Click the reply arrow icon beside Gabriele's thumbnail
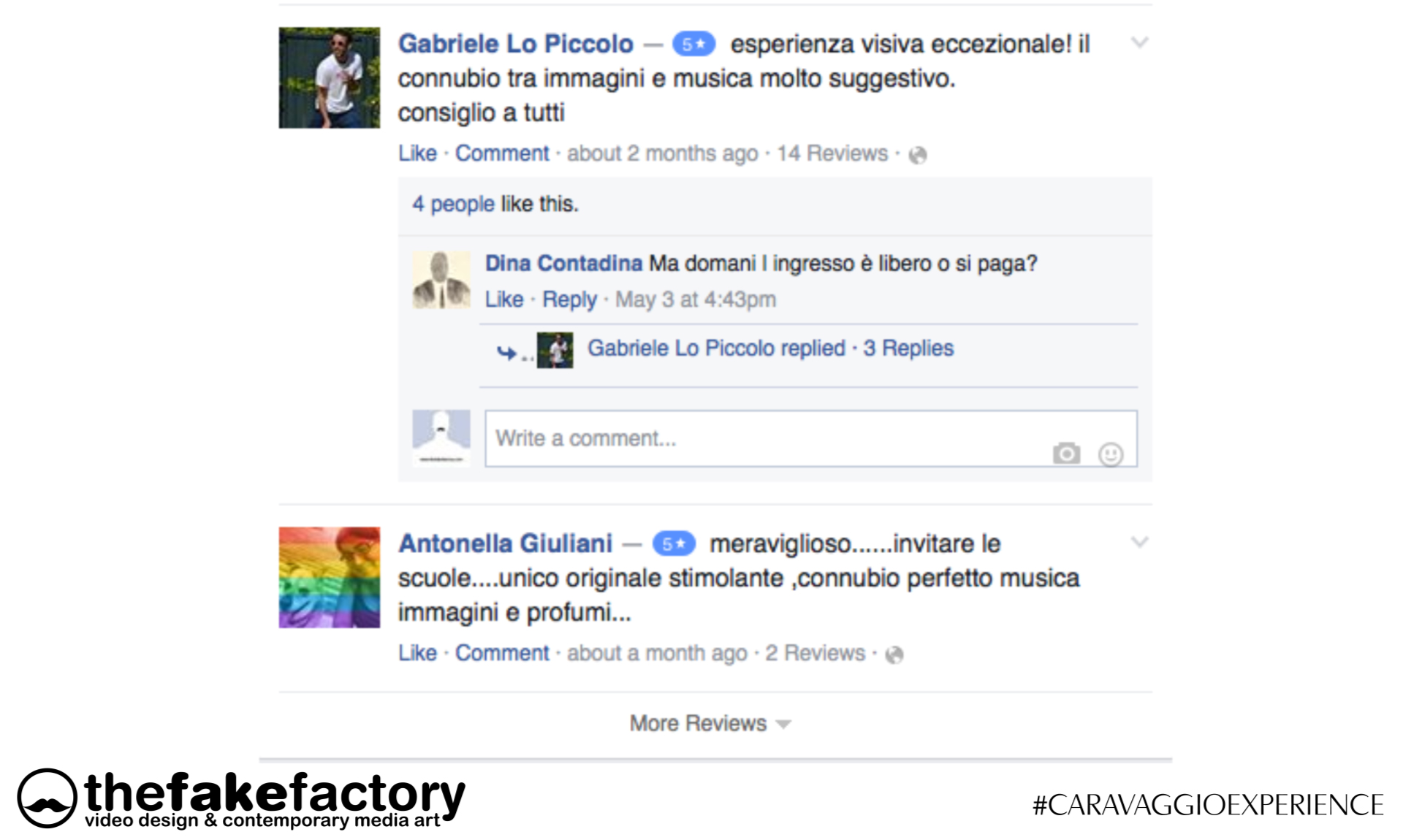This screenshot has height=840, width=1403. [x=507, y=353]
